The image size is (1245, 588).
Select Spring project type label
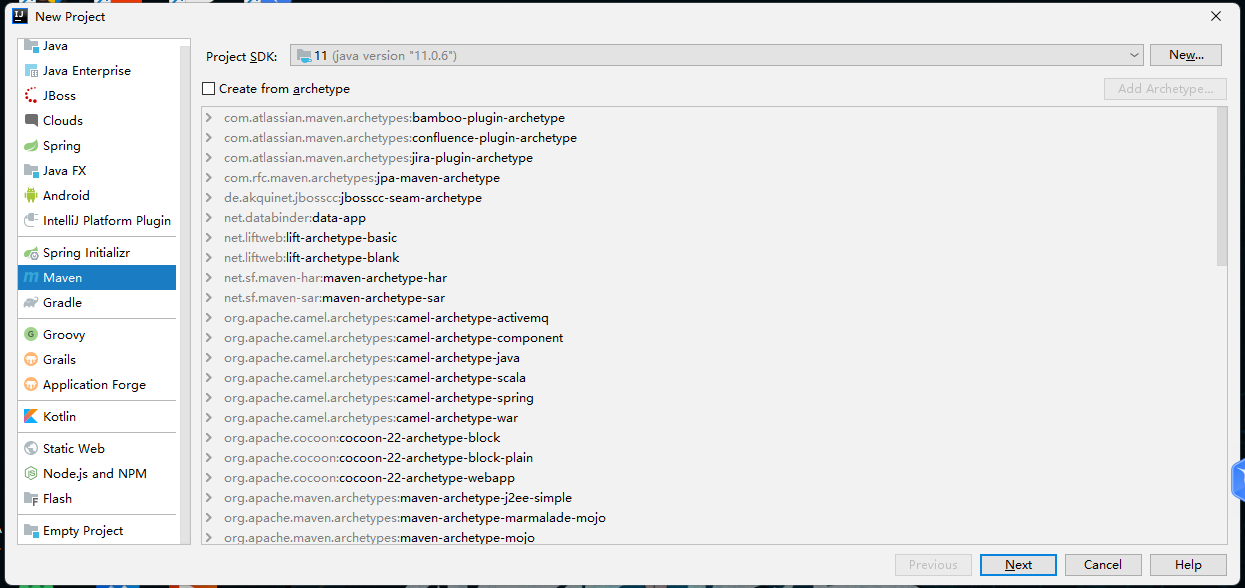(62, 146)
